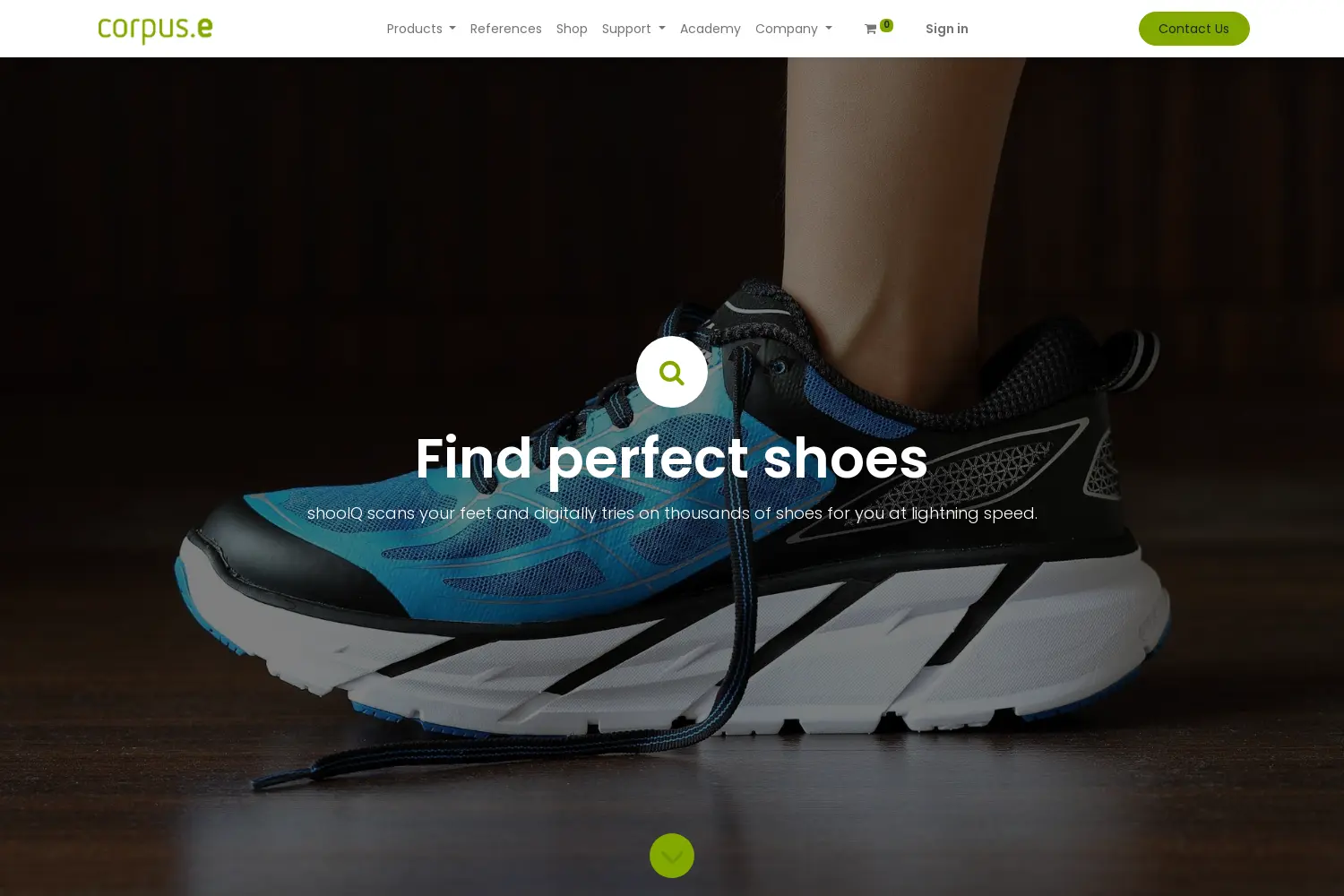Click the Contact Us button
This screenshot has height=896, width=1344.
1194,29
